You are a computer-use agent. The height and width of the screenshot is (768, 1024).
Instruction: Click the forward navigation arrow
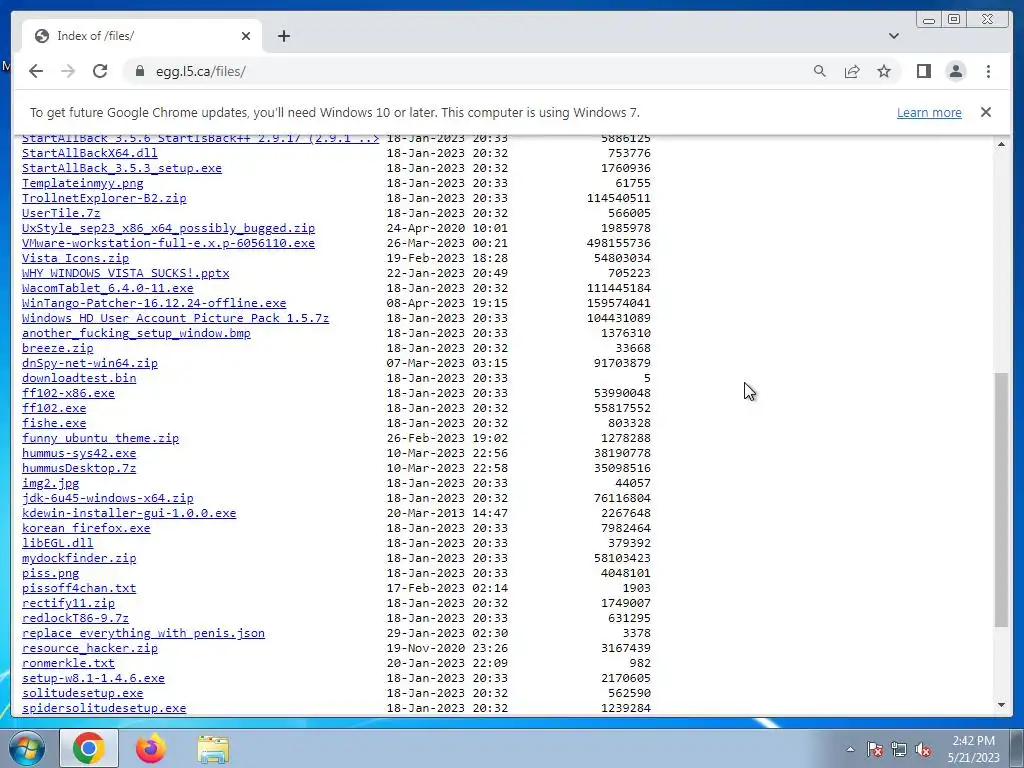click(x=68, y=71)
